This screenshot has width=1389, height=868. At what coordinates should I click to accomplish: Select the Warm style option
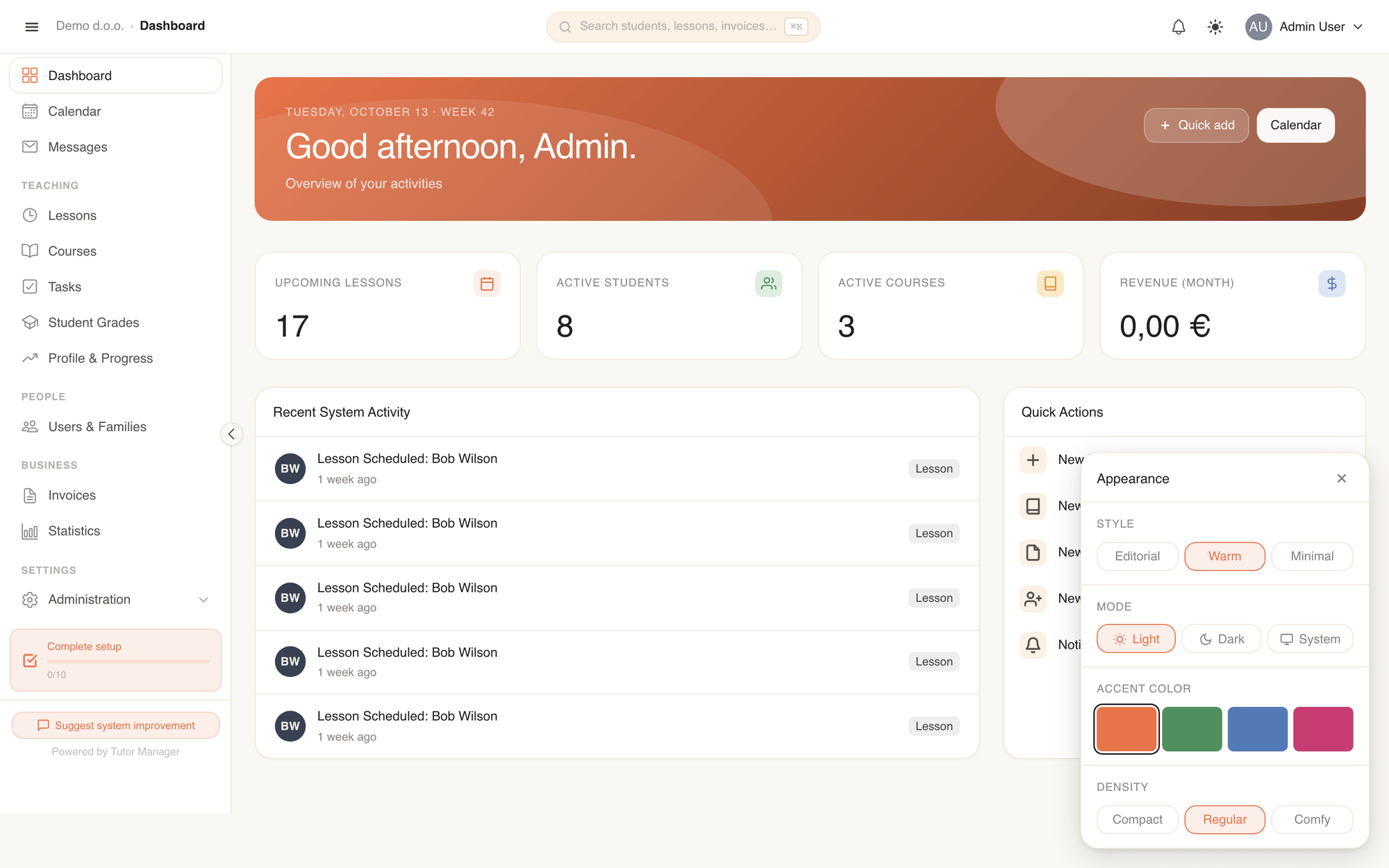[x=1224, y=556]
